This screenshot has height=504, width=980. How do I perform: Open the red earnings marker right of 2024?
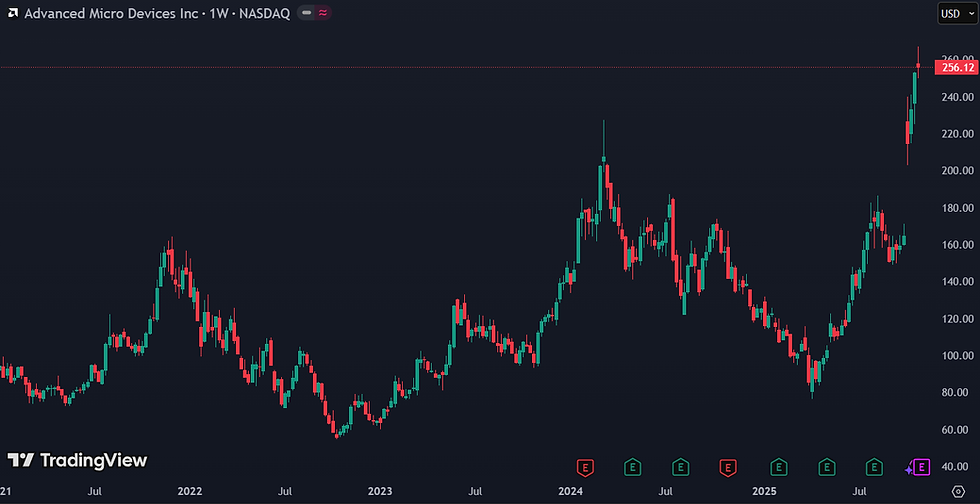586,466
